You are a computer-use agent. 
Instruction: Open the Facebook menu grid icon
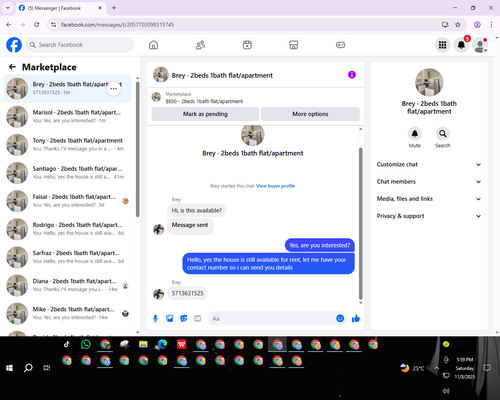point(442,45)
